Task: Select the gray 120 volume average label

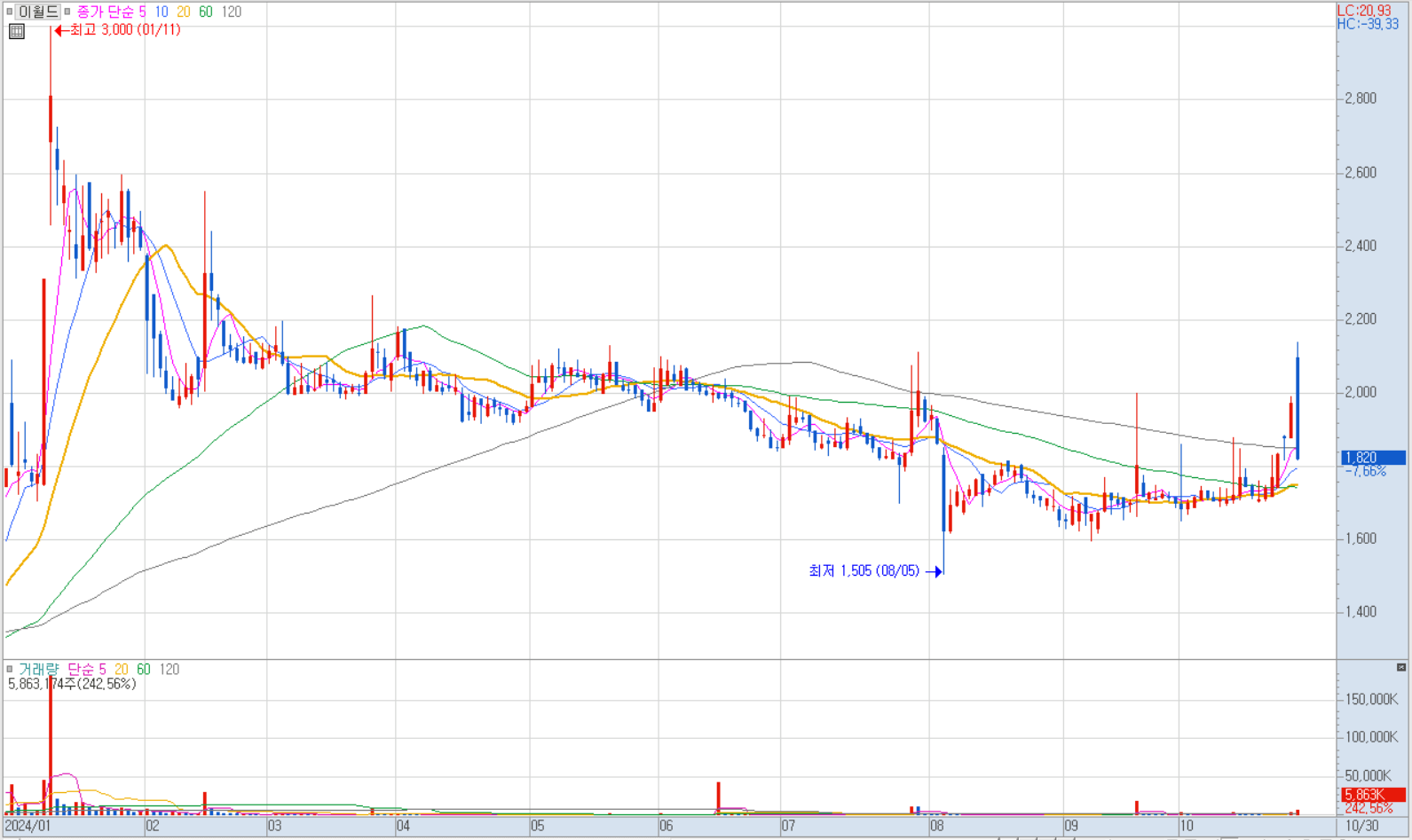Action: tap(170, 670)
